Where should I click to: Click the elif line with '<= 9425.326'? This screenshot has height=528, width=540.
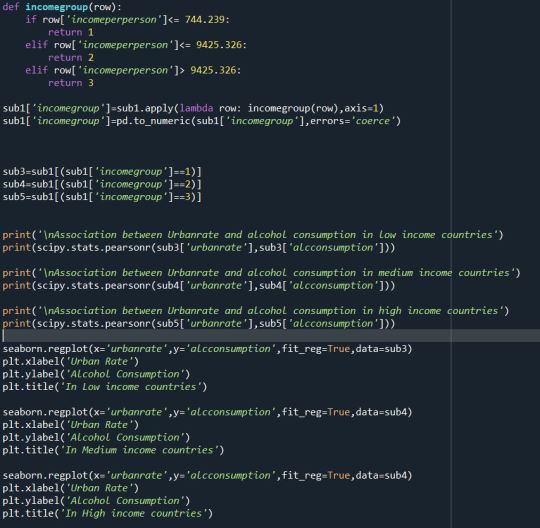[136, 45]
